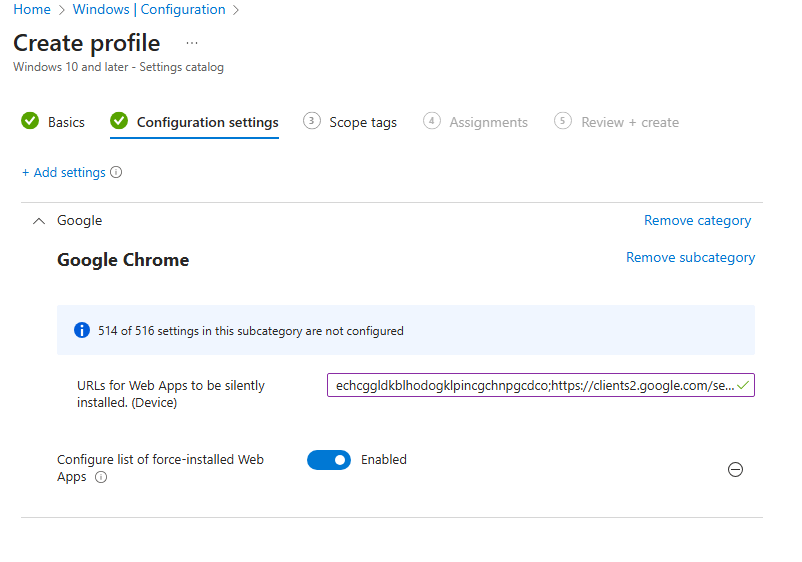Viewport: 802px width, 562px height.
Task: Open the ellipsis menu beside Create profile
Action: click(x=192, y=43)
